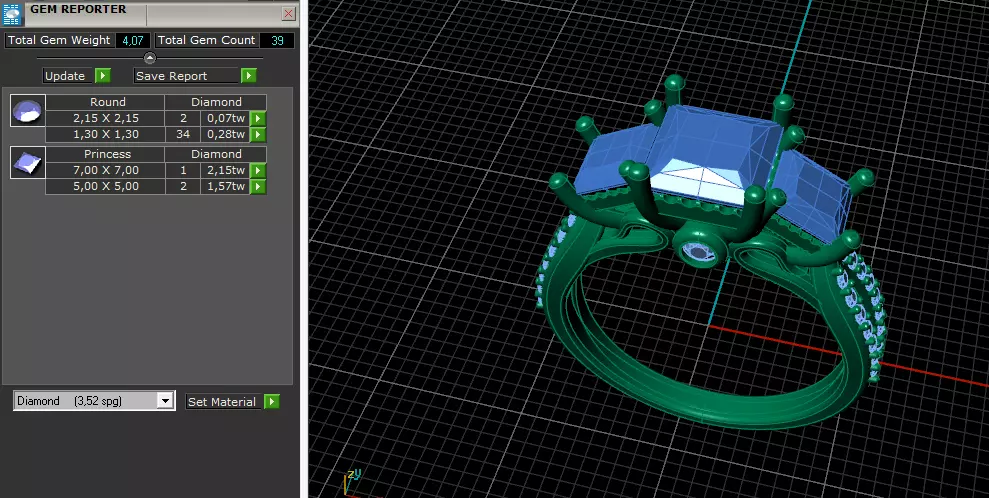The image size is (989, 498).
Task: Click green arrow for 5,00 X 5,00 row
Action: 257,187
